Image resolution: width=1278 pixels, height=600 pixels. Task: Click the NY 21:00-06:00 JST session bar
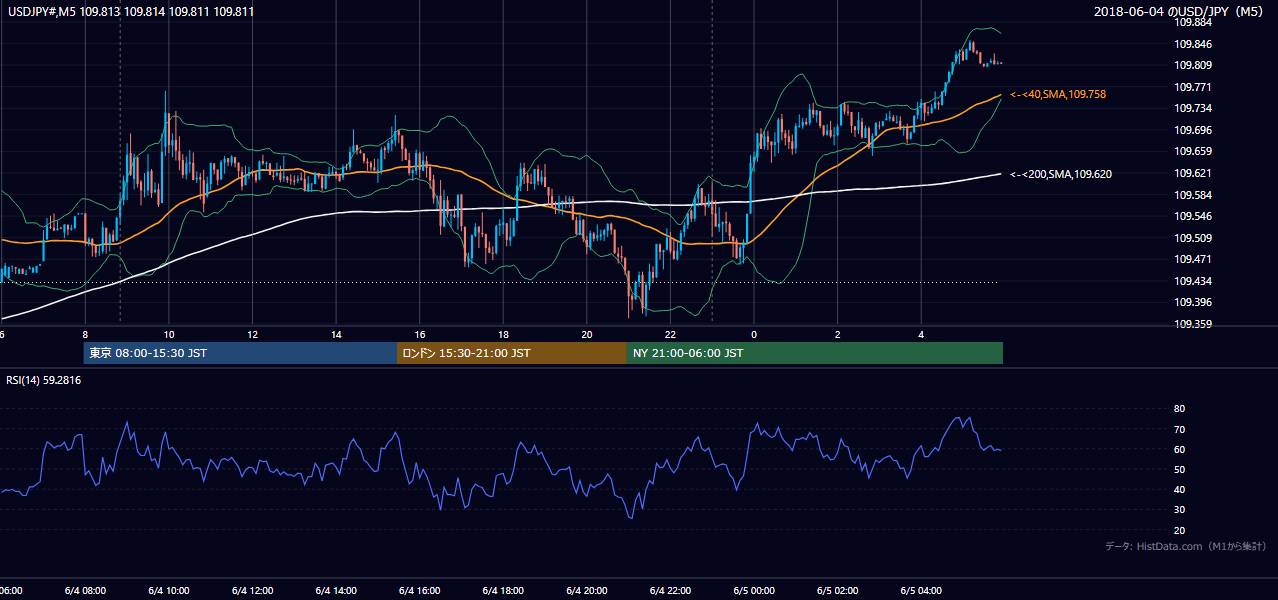tap(815, 353)
